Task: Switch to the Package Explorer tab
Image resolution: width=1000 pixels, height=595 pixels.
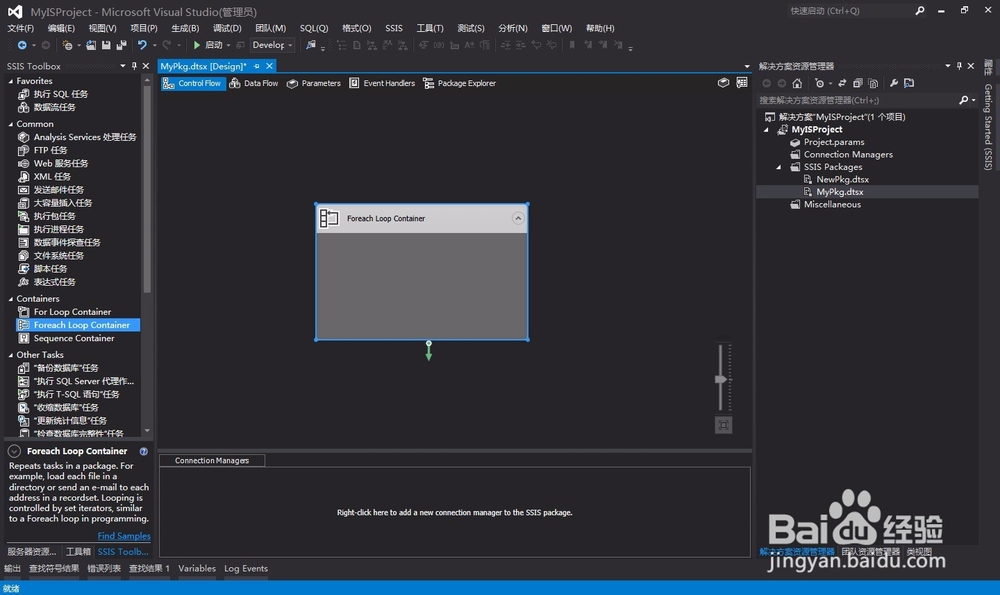Action: click(x=459, y=83)
